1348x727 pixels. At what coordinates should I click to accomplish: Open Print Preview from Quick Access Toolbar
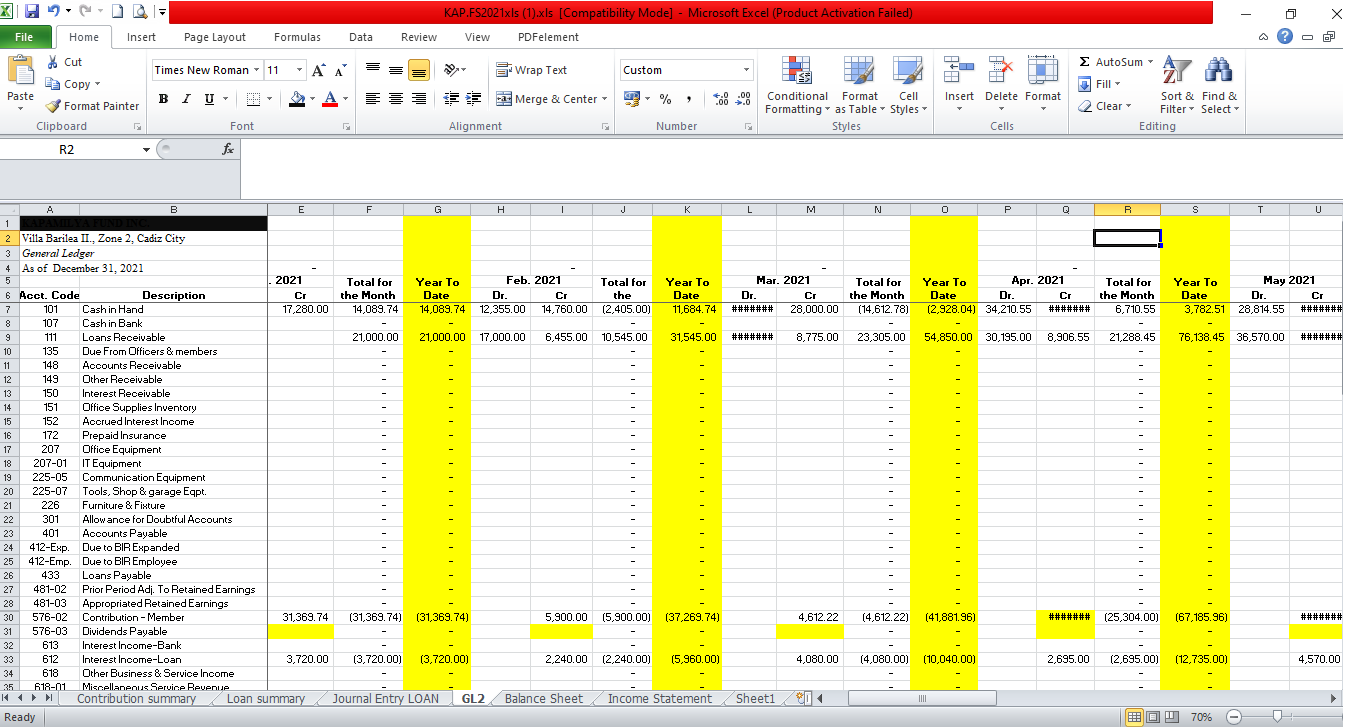point(140,13)
